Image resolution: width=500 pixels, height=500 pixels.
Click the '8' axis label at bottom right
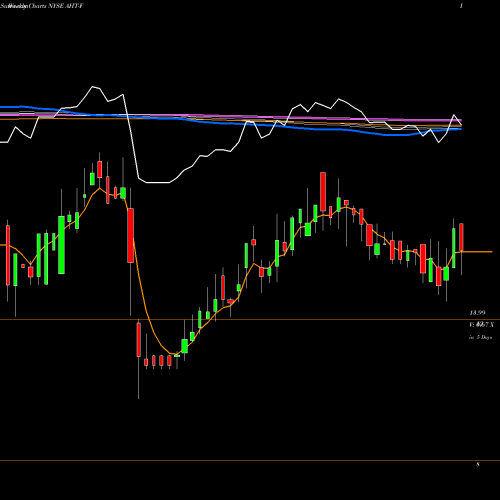(478, 464)
